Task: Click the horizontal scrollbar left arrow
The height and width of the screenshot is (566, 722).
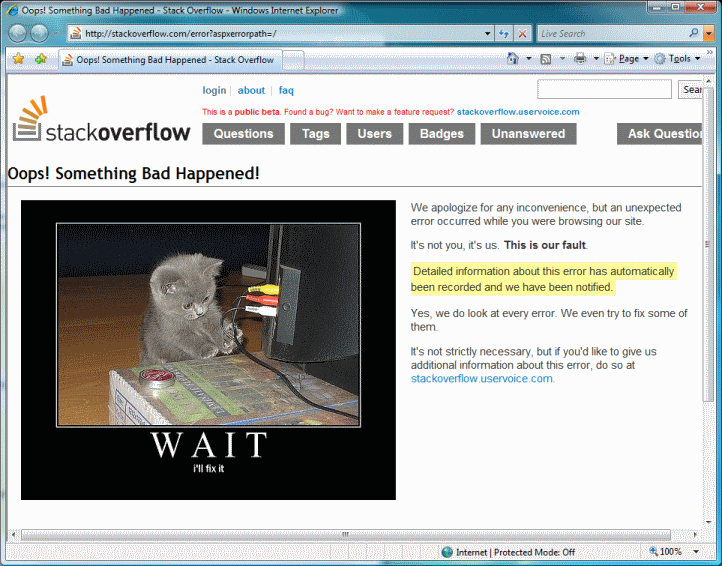Action: 13,535
